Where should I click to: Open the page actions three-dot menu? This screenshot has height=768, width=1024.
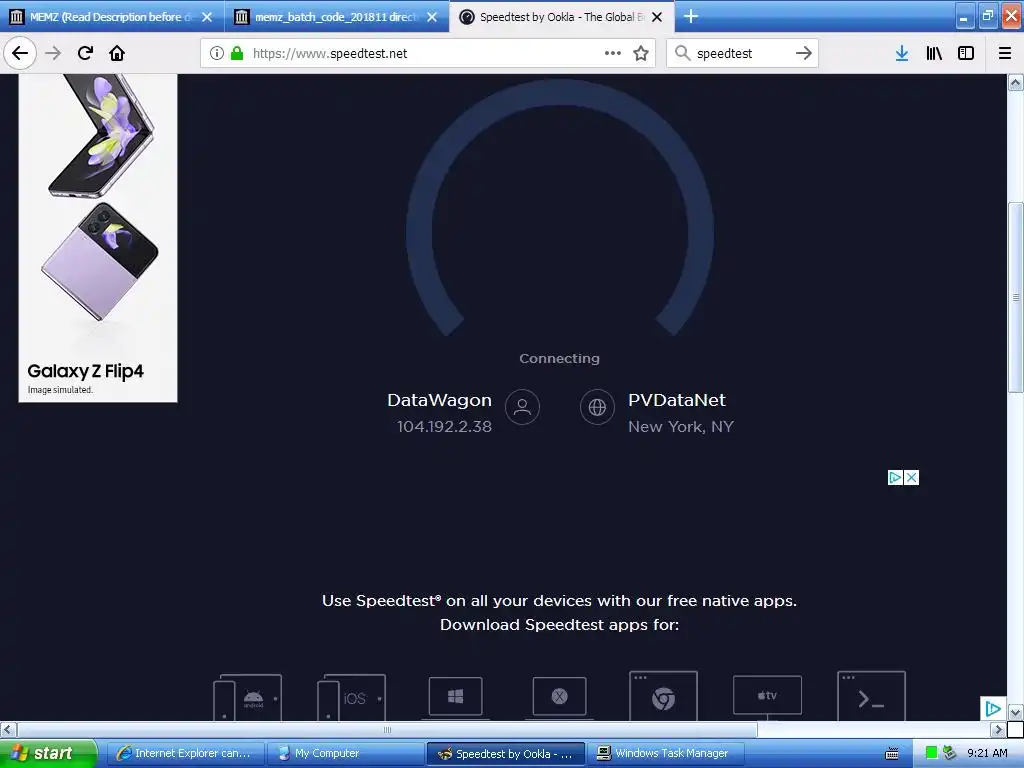(x=613, y=53)
